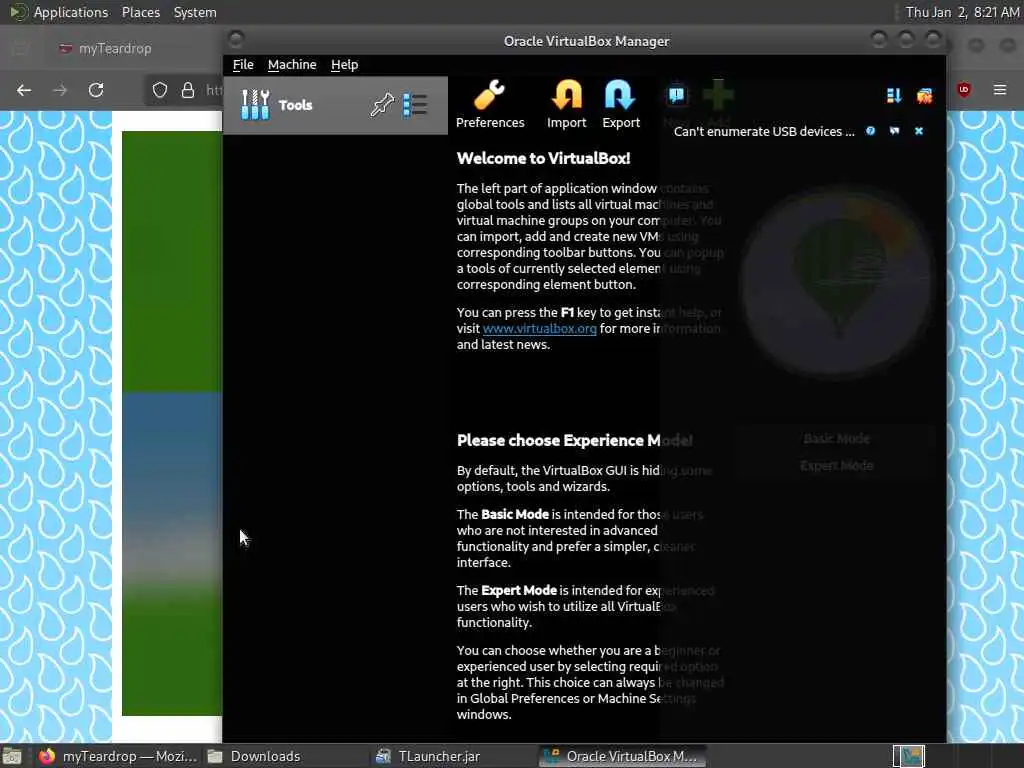Click Firefox Forward arrow in browser window
Viewport: 1024px width, 768px height.
pos(60,90)
